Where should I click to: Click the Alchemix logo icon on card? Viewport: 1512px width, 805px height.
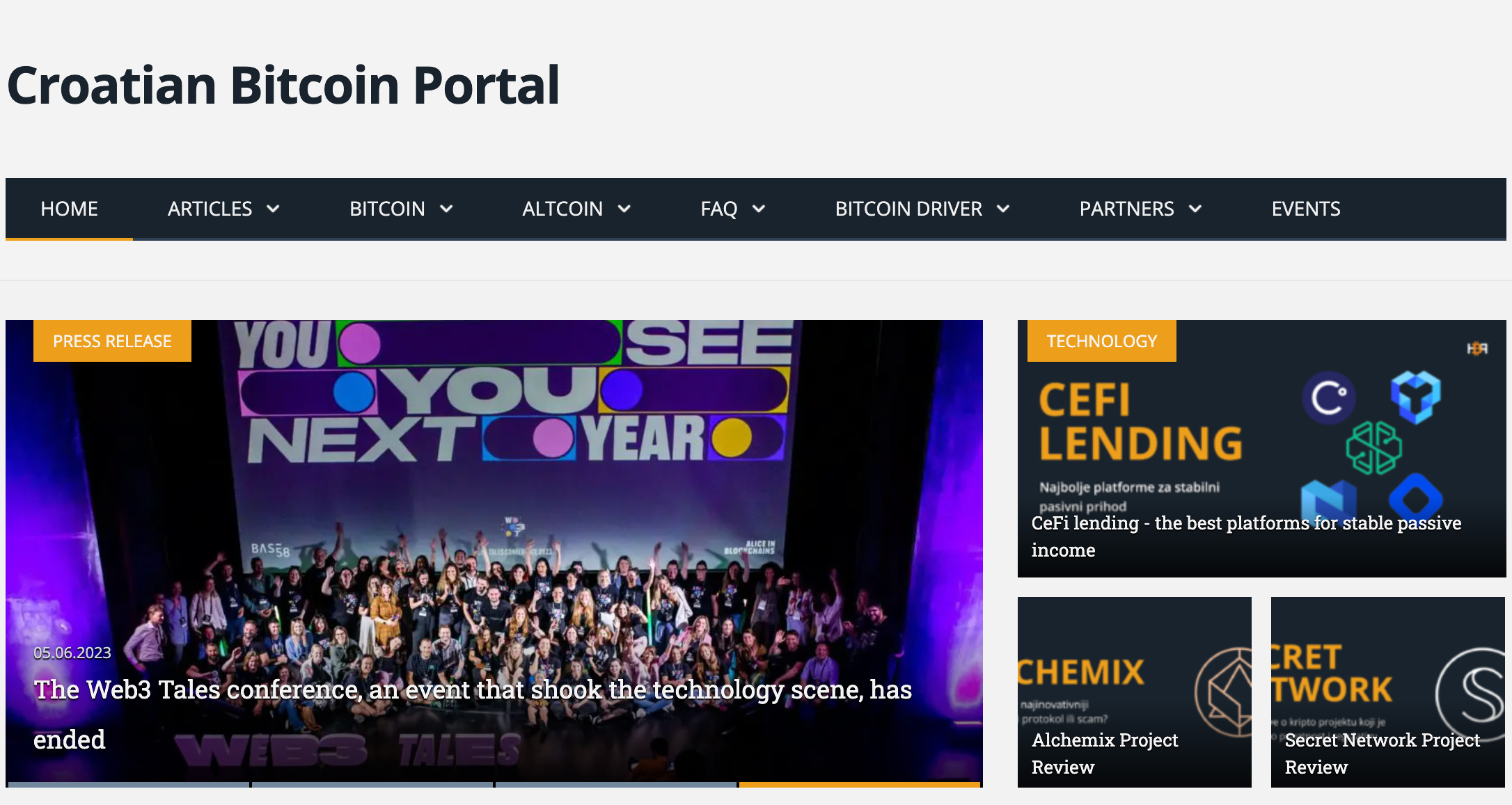pos(1224,692)
